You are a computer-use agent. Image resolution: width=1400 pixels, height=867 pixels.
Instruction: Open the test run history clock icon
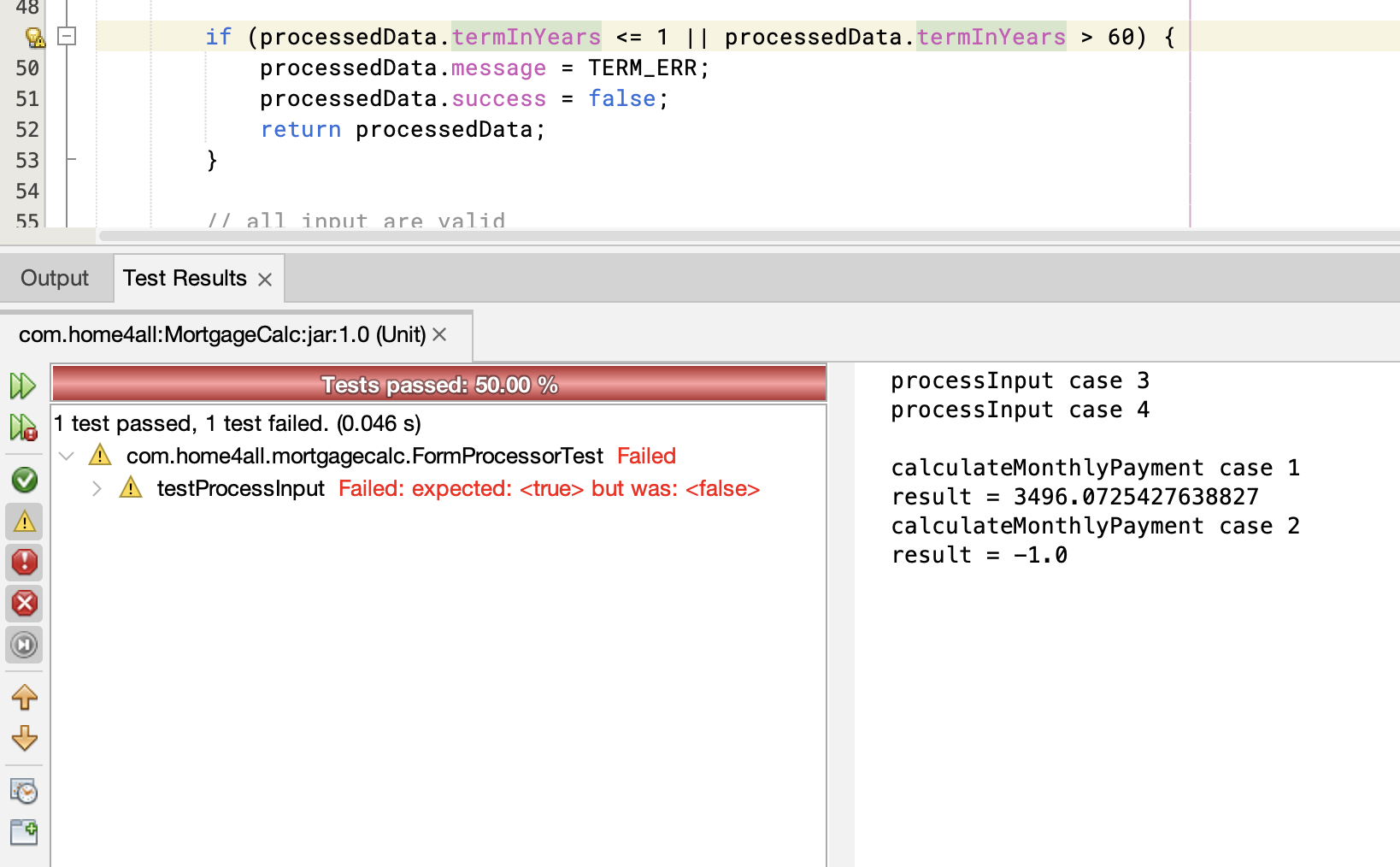tap(24, 791)
